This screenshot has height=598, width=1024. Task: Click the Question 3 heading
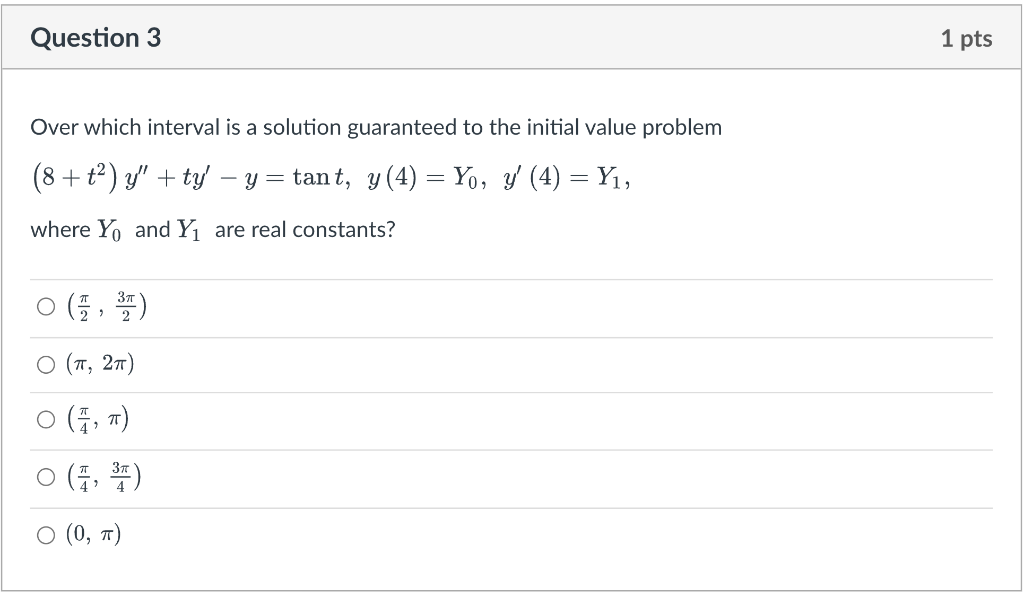tap(95, 38)
